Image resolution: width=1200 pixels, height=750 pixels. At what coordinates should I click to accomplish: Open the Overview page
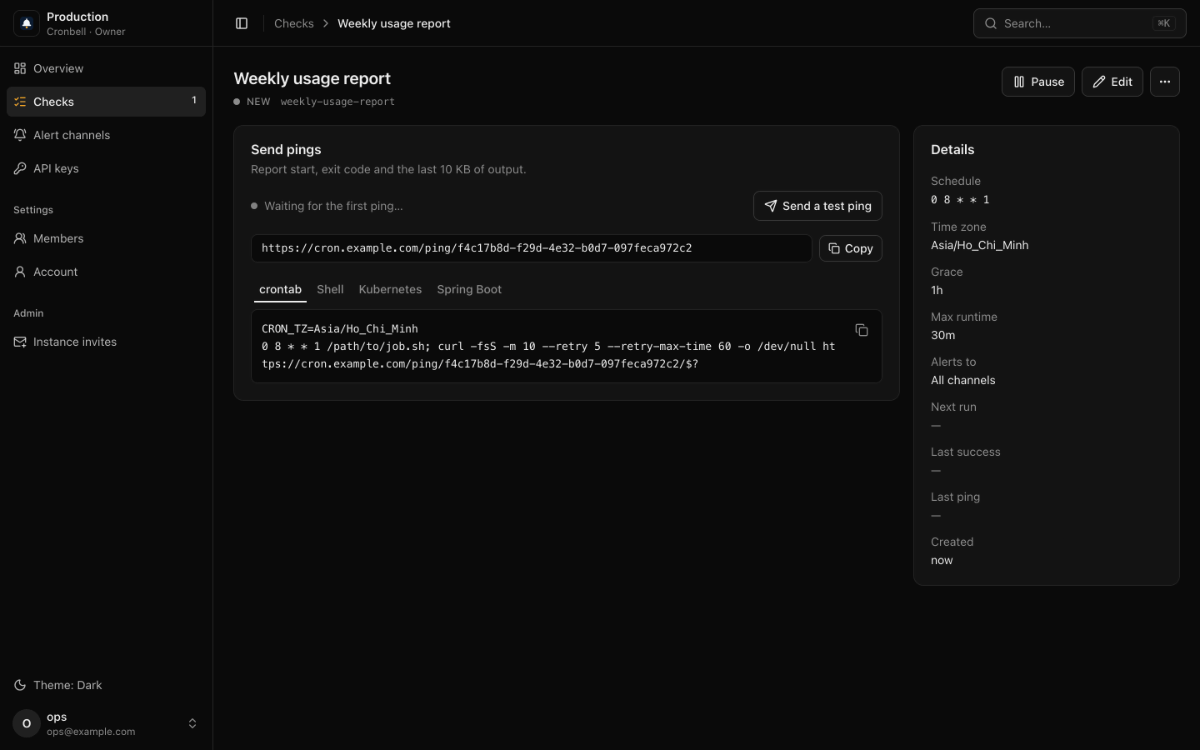[106, 68]
